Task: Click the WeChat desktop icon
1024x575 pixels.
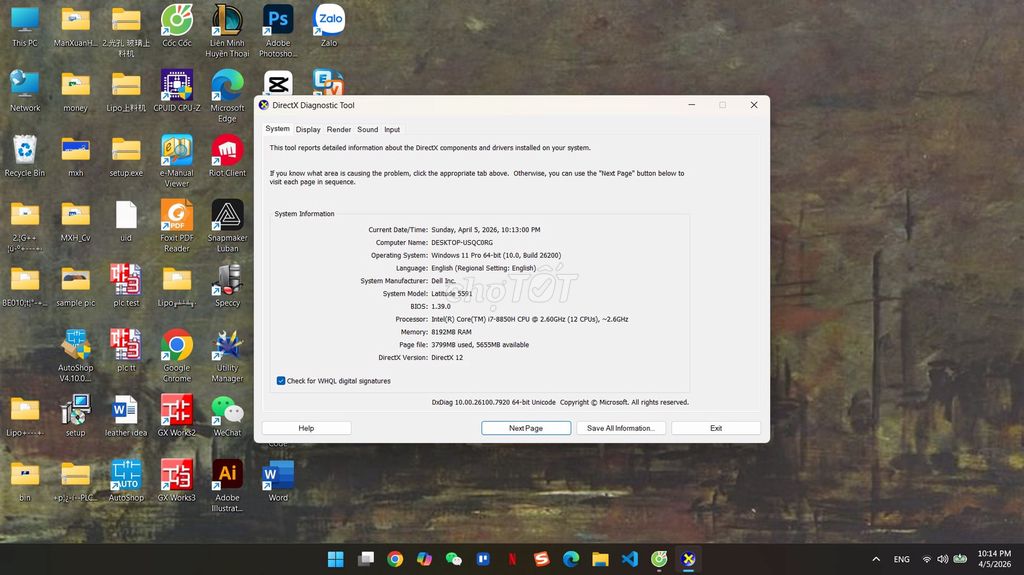Action: (x=227, y=411)
